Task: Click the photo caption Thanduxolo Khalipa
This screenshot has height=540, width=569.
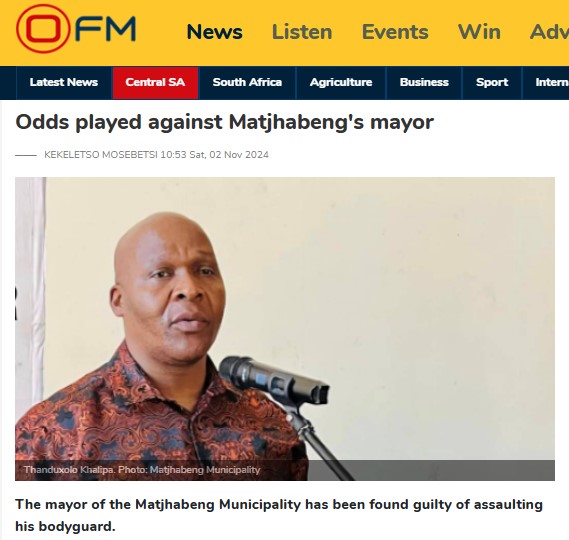Action: [69, 470]
